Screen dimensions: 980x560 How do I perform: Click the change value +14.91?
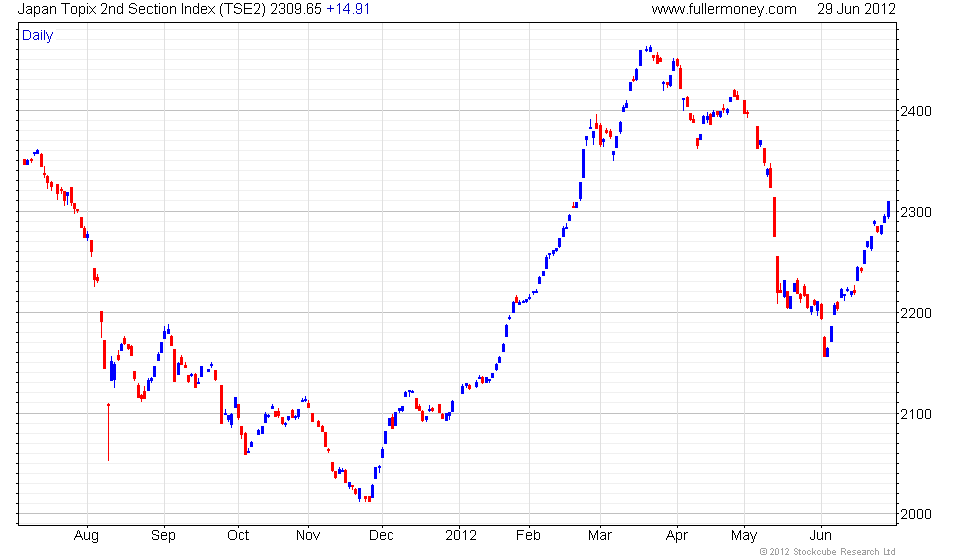click(348, 9)
